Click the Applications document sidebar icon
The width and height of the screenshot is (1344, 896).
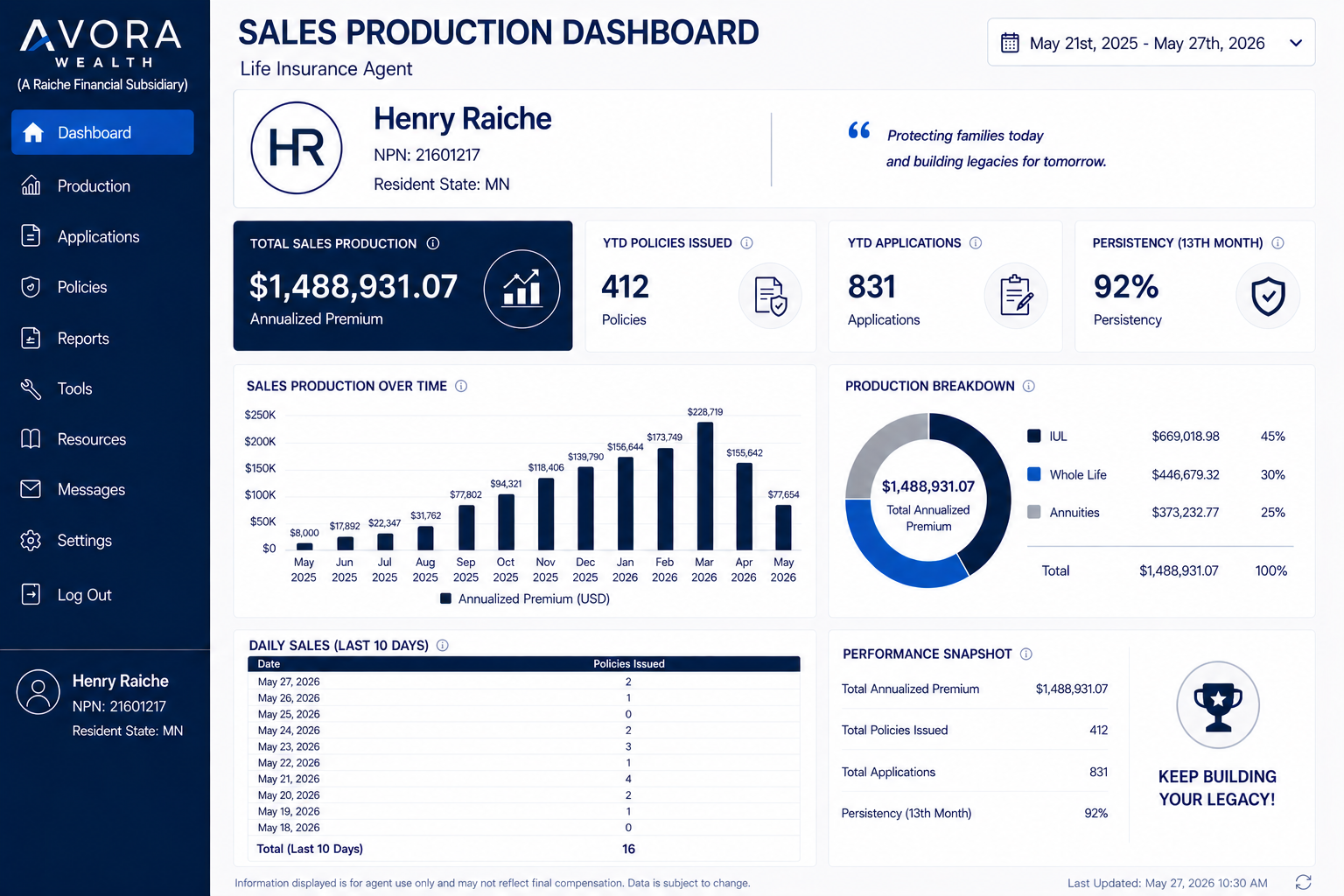31,236
